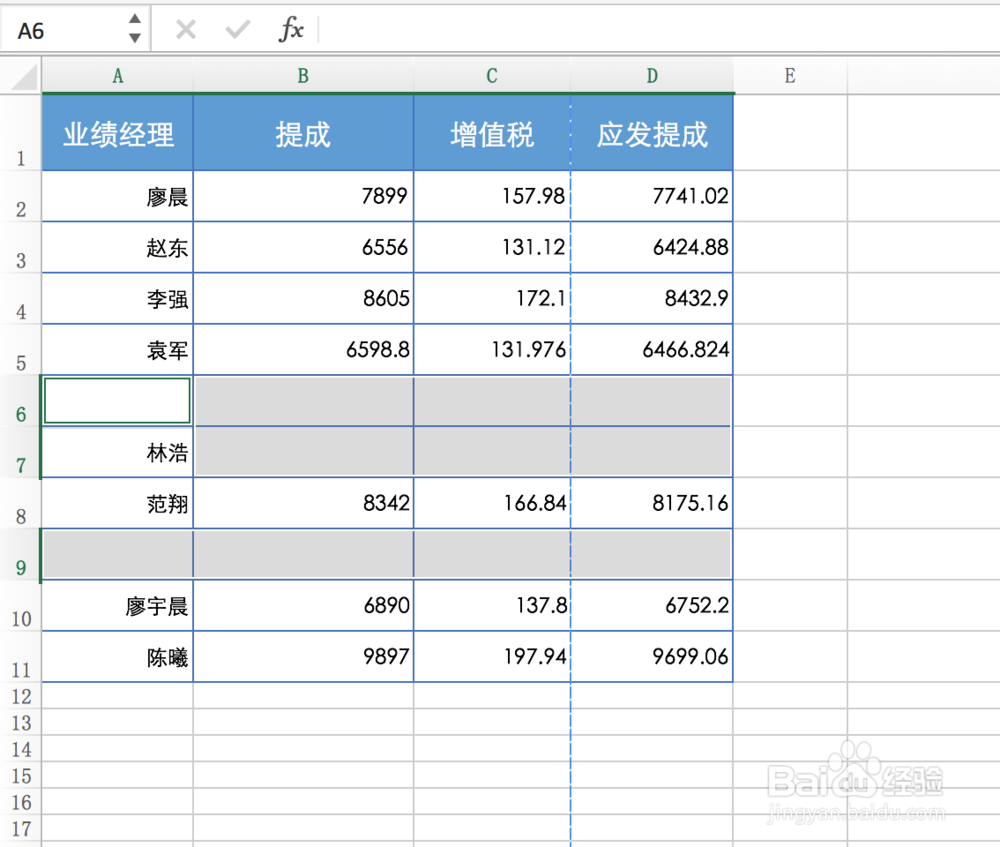Image resolution: width=1000 pixels, height=847 pixels.
Task: Click the Insert Function fx icon
Action: (291, 29)
